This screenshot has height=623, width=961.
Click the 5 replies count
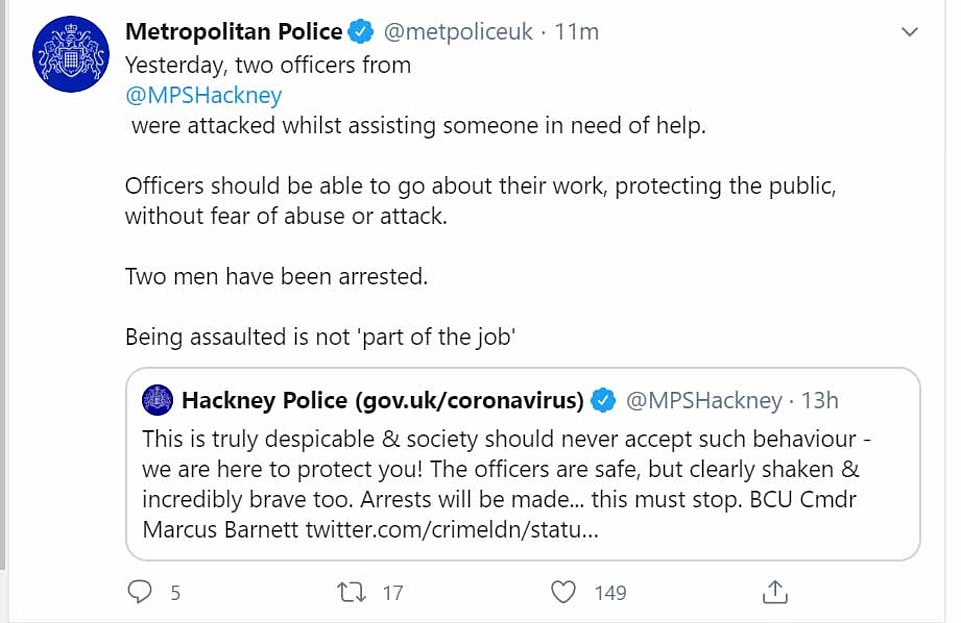(175, 593)
